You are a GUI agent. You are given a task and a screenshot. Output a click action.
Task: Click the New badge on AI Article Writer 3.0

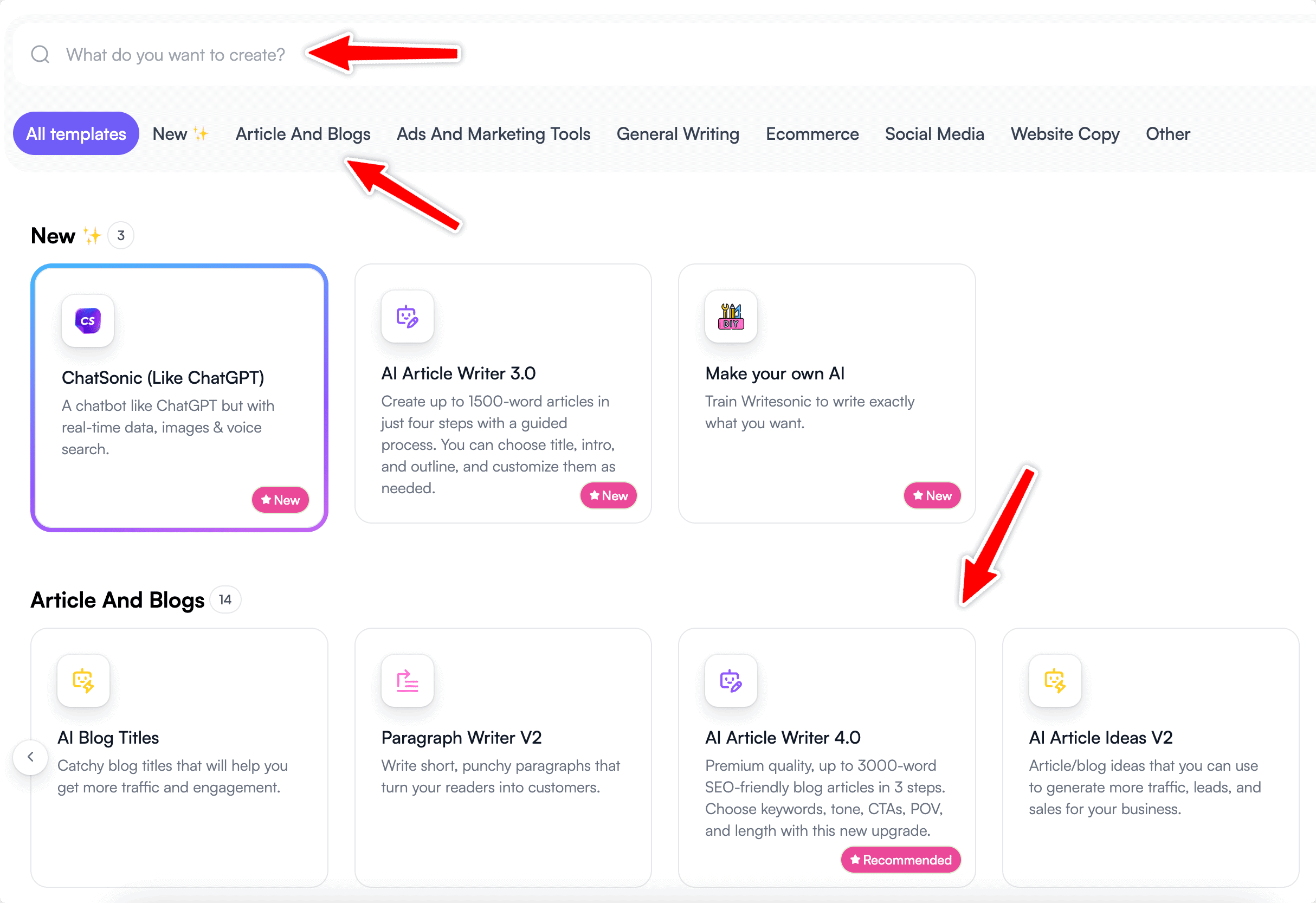point(609,496)
